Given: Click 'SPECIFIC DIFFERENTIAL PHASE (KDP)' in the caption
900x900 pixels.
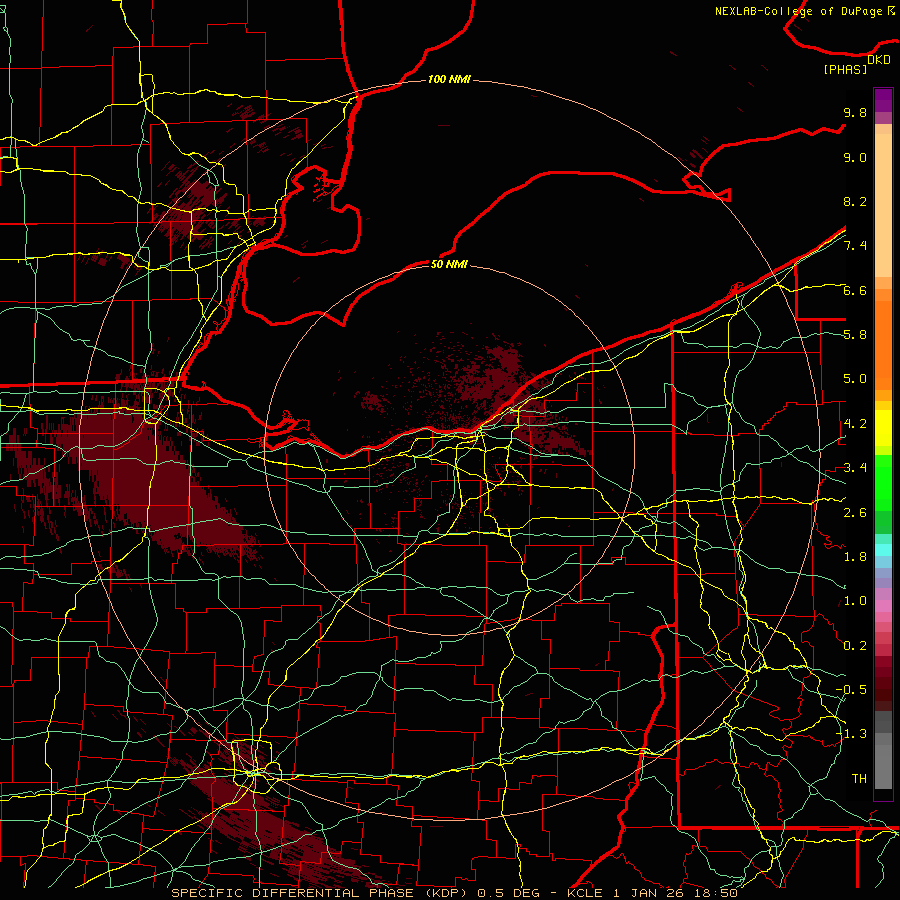Looking at the screenshot, I should (x=320, y=893).
